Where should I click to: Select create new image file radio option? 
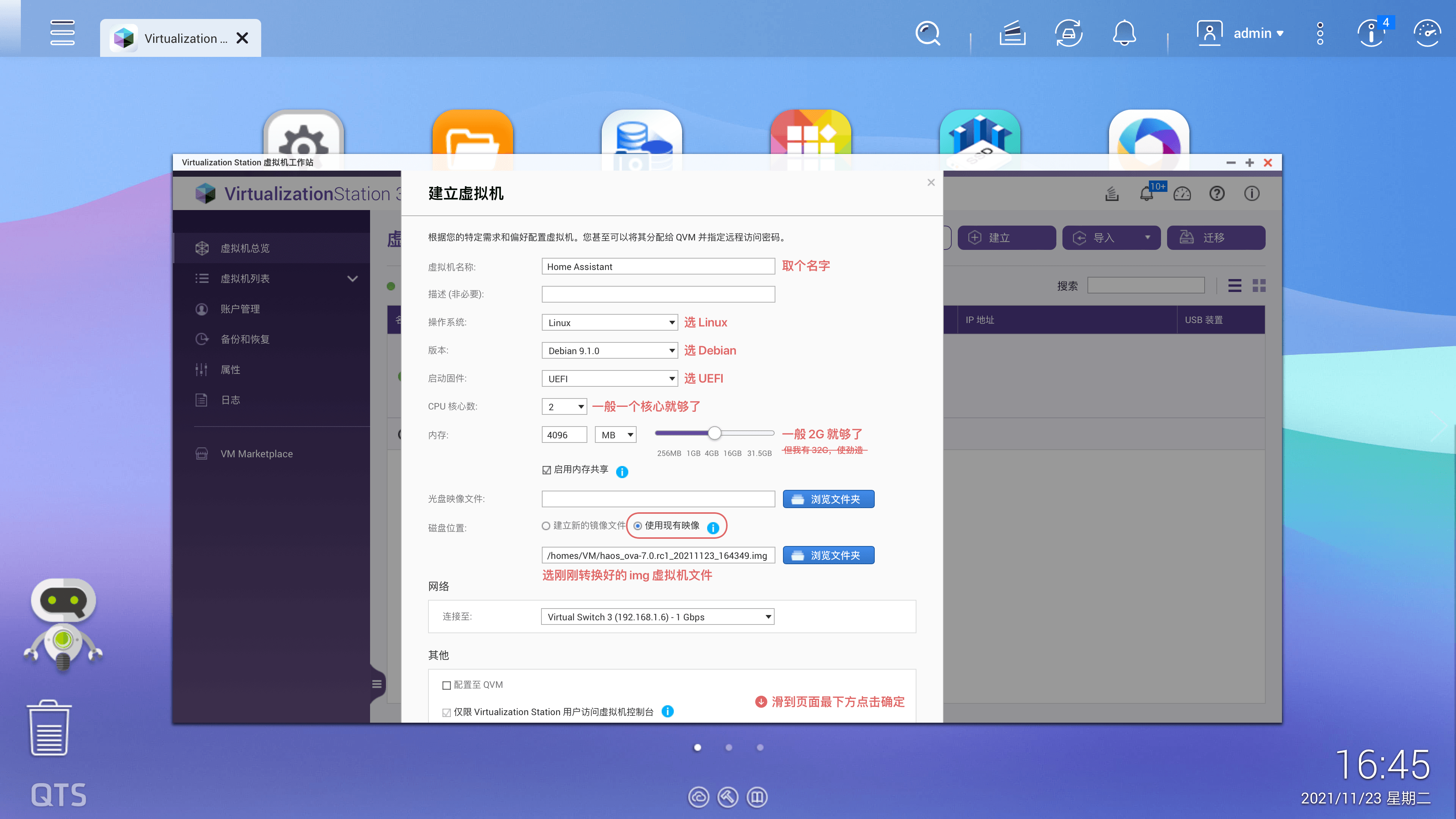click(x=546, y=526)
